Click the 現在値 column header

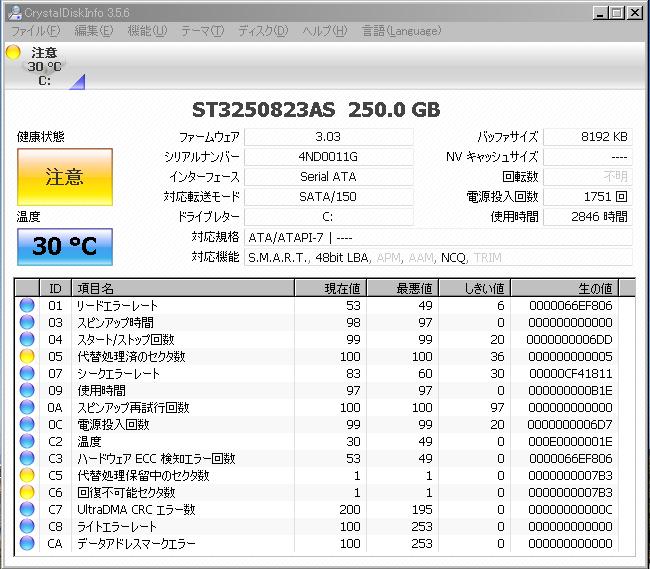330,288
